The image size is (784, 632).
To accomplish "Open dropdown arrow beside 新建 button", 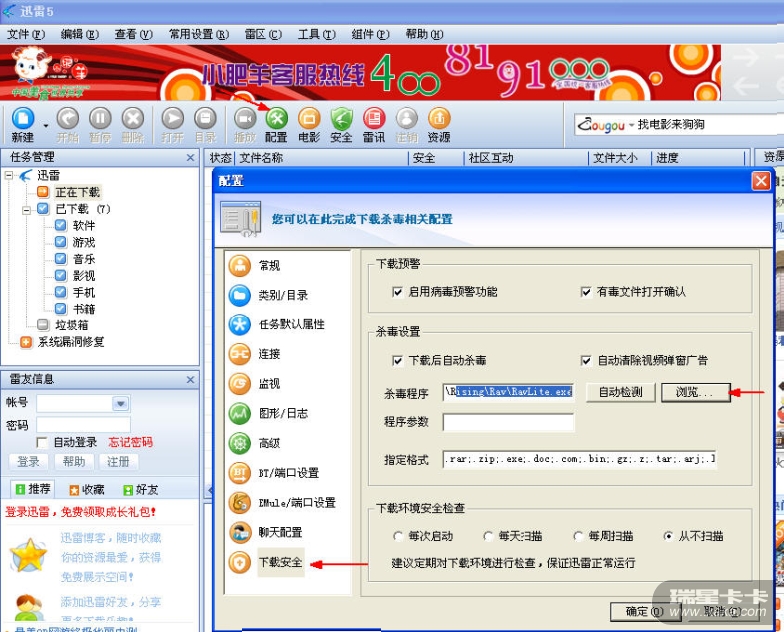I will (46, 126).
